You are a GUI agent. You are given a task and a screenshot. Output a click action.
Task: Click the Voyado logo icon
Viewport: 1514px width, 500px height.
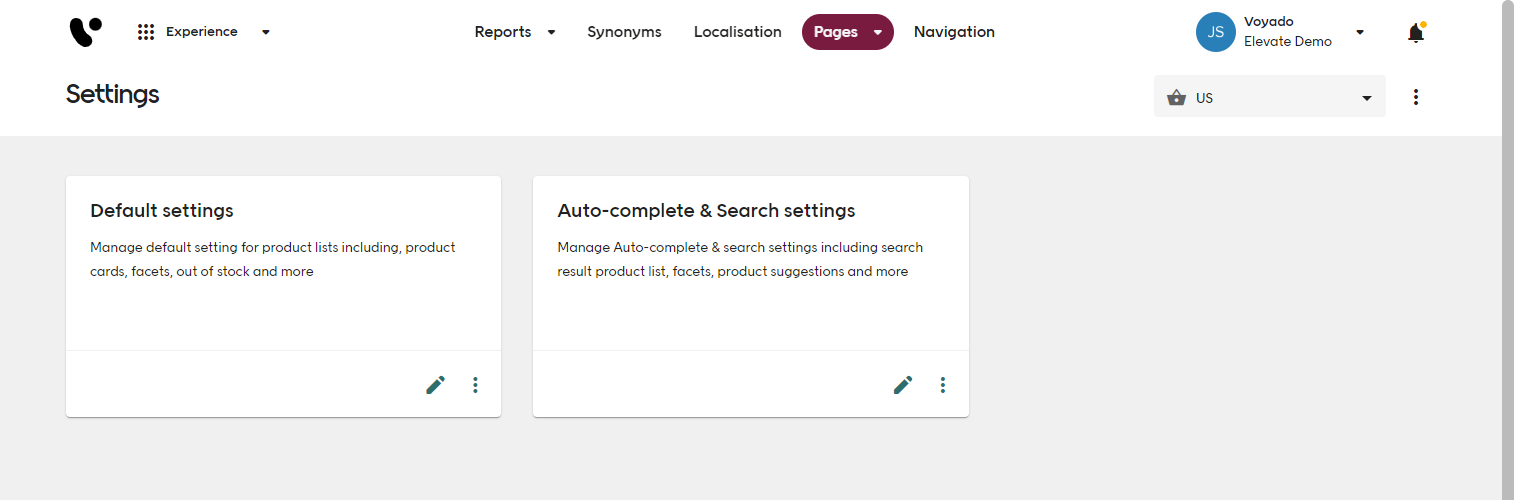(85, 32)
